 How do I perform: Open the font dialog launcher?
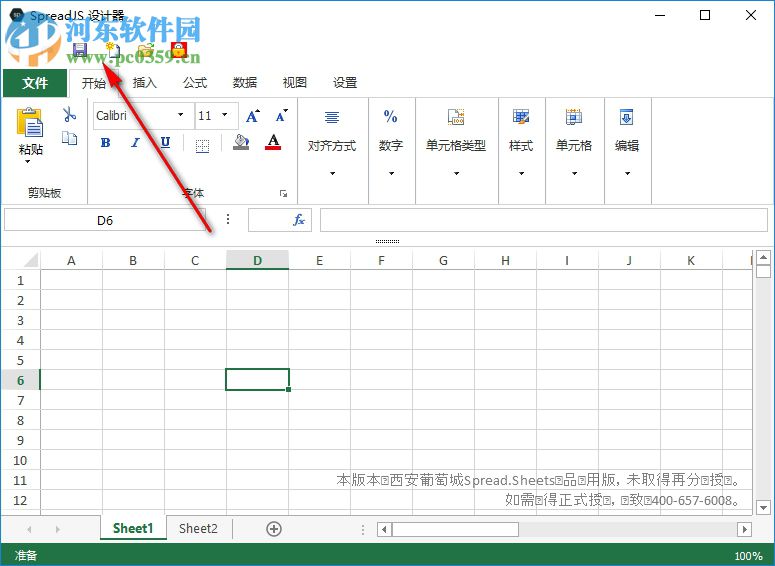point(283,193)
